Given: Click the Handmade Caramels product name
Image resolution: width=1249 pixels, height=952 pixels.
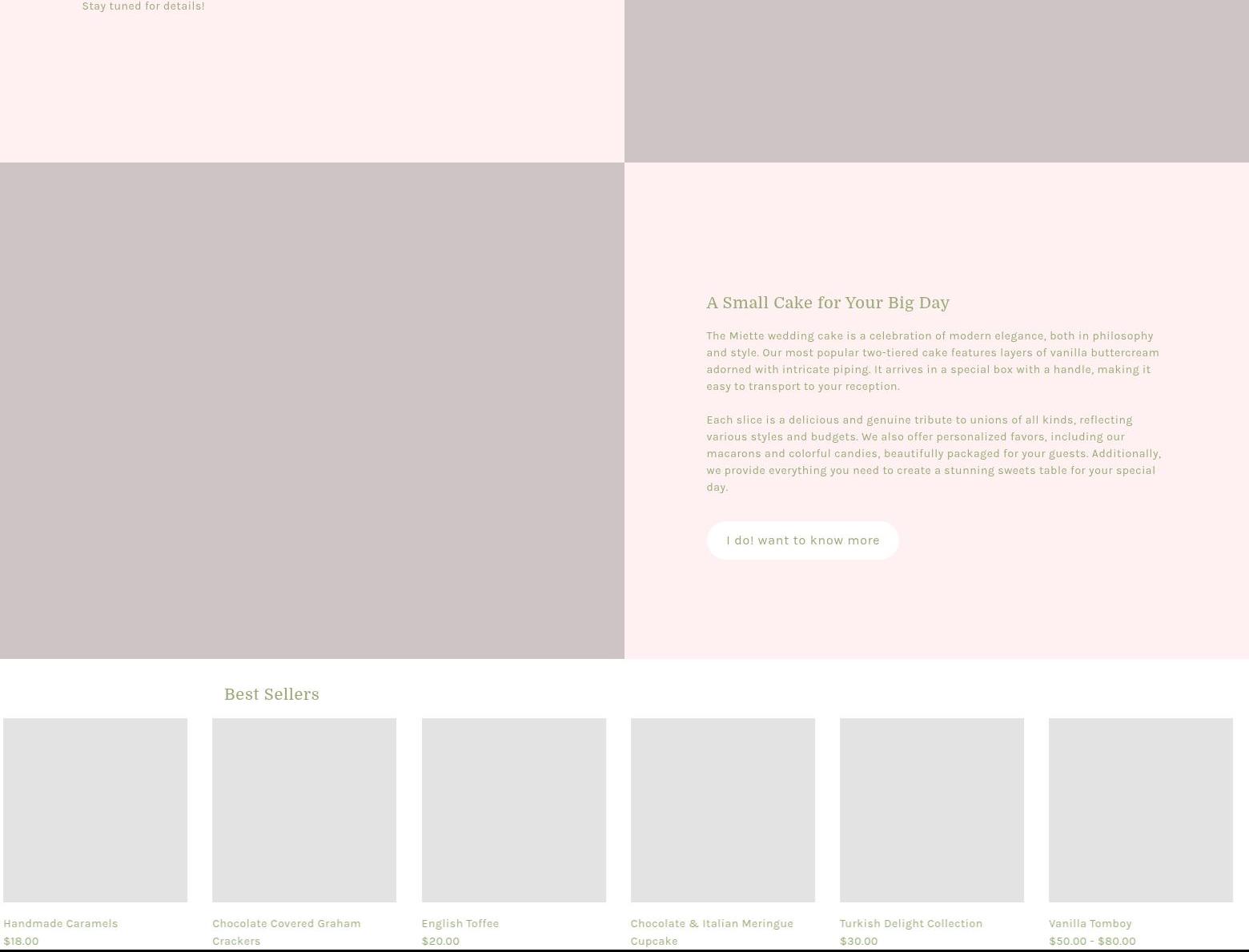Looking at the screenshot, I should (61, 923).
